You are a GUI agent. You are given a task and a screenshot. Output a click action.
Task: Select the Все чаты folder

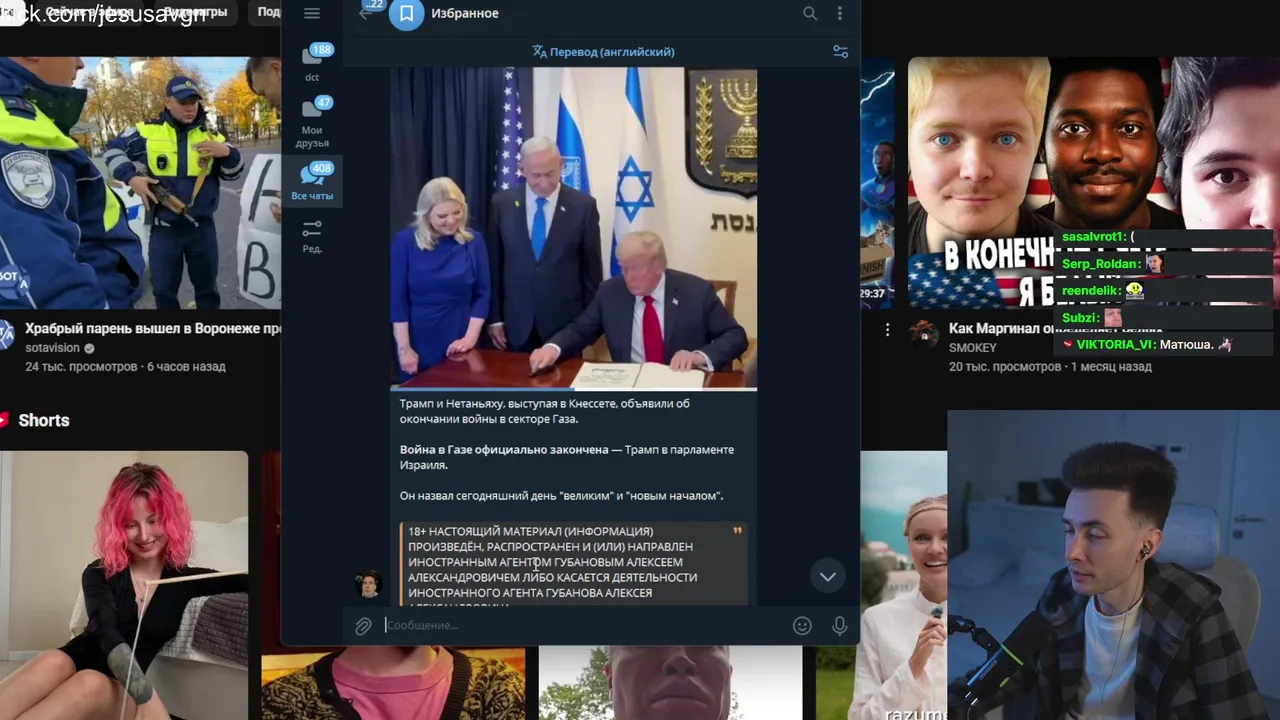tap(312, 181)
